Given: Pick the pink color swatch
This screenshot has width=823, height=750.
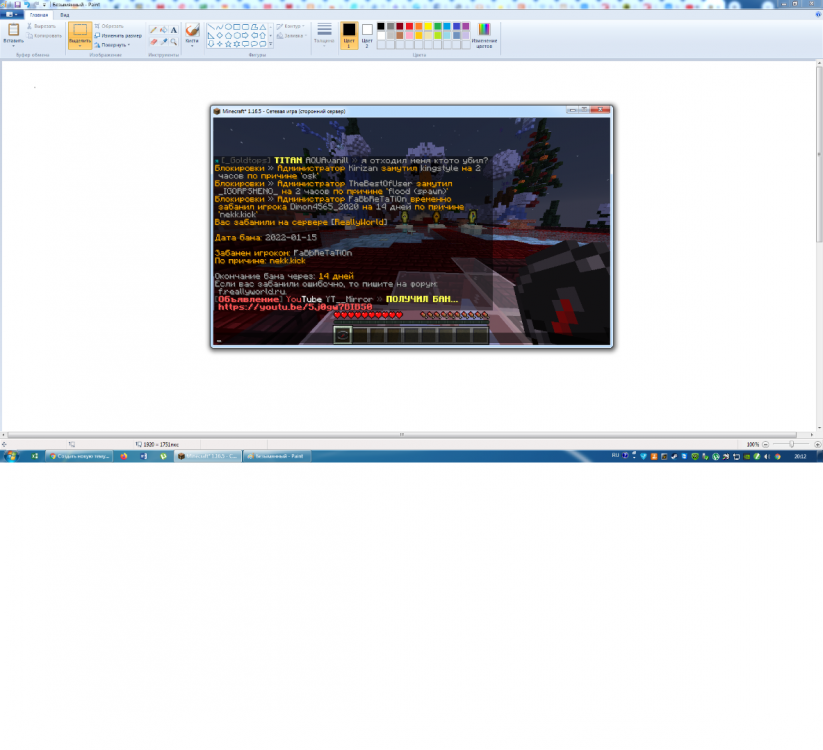Looking at the screenshot, I should [x=409, y=36].
